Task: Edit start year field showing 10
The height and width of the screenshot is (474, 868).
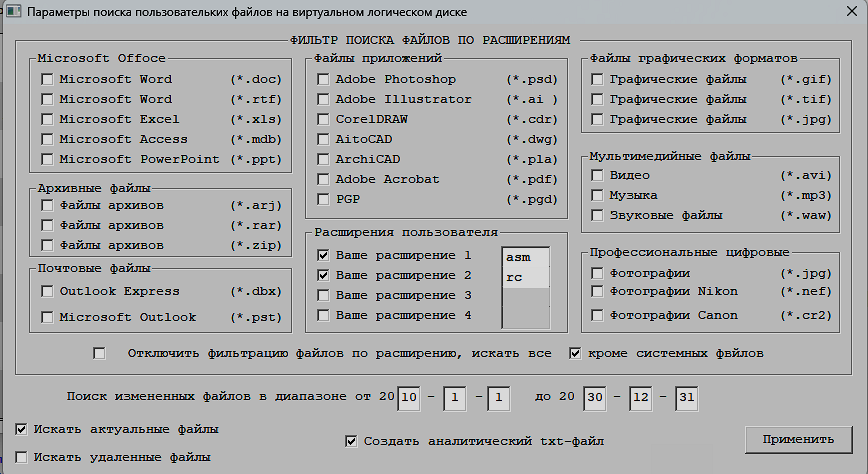Action: click(409, 398)
